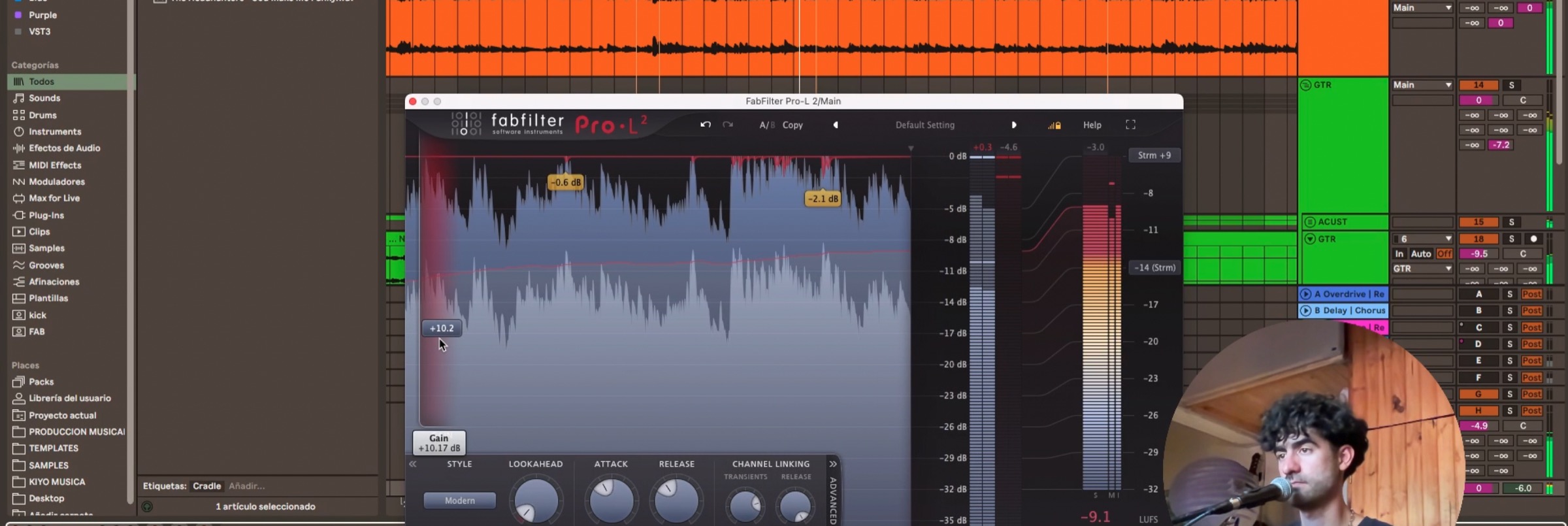Solo the ACUST track
The image size is (1568, 526).
tap(1511, 222)
